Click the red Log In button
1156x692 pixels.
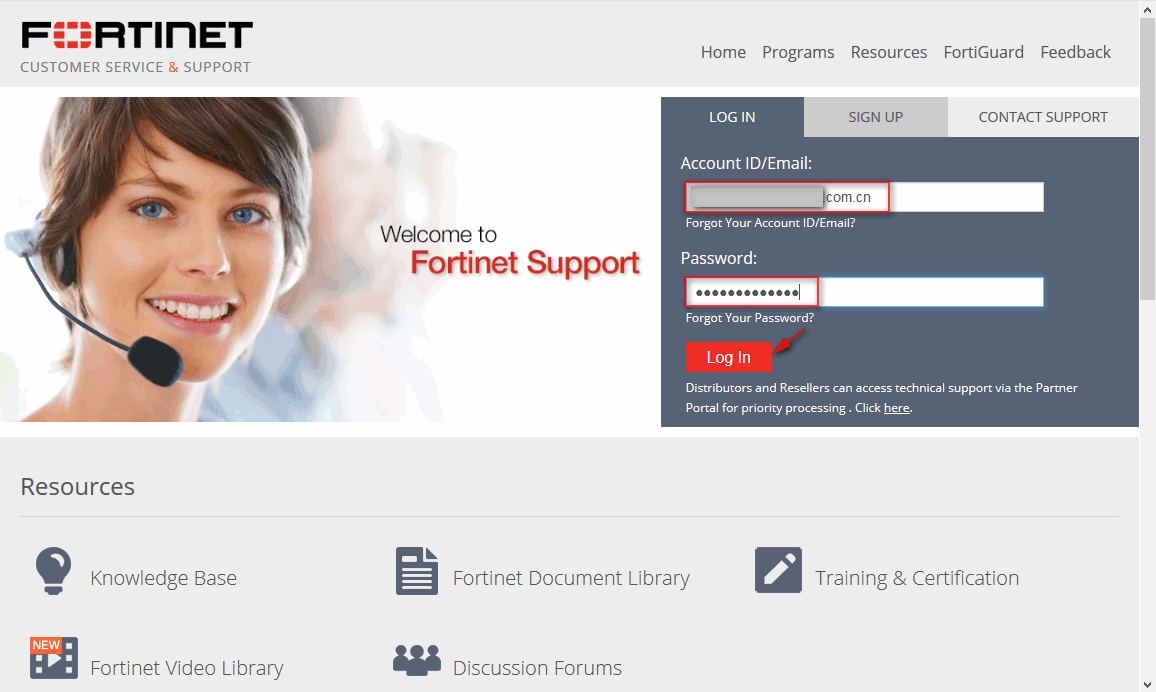728,357
